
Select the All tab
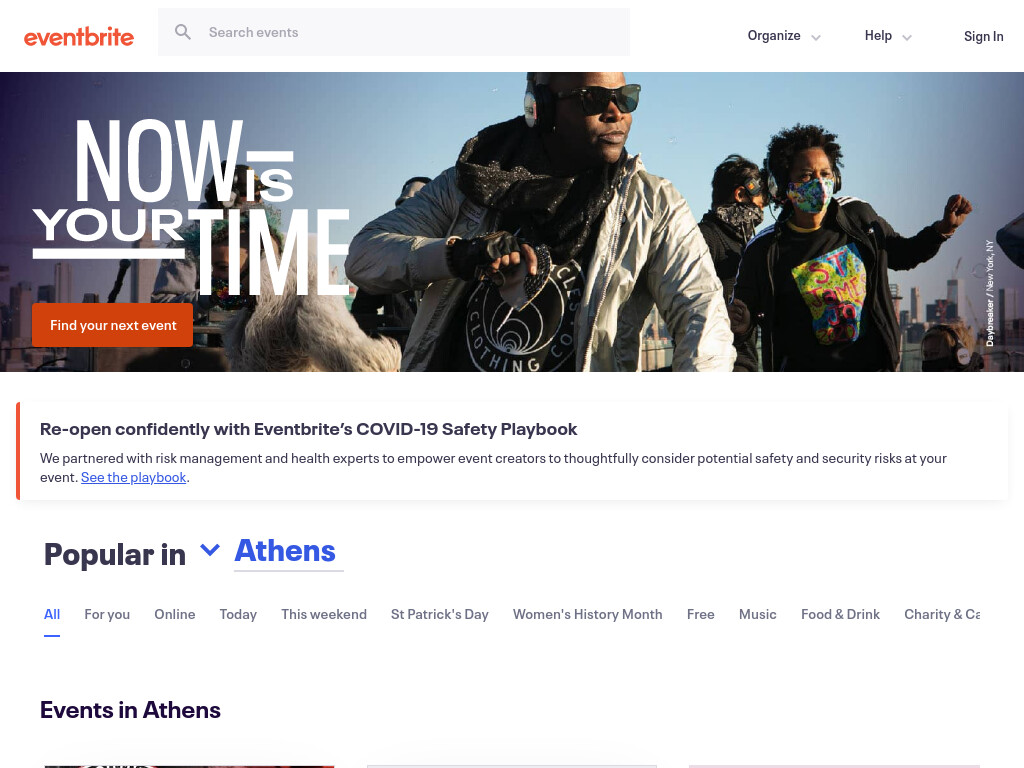point(52,615)
